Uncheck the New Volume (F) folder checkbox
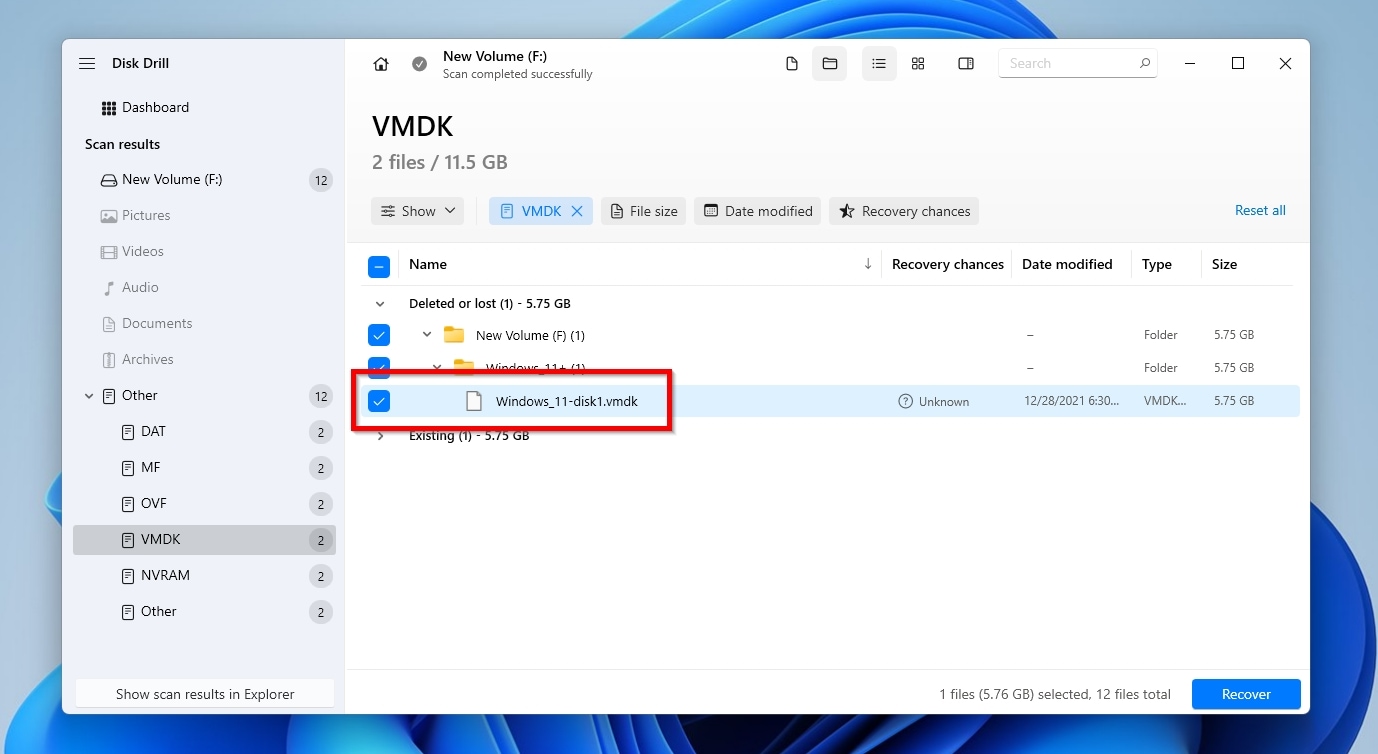This screenshot has height=754, width=1378. [379, 335]
